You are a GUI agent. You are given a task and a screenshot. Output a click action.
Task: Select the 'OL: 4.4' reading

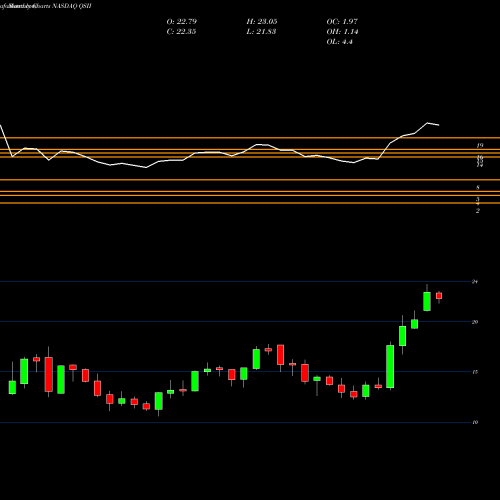pyautogui.click(x=339, y=42)
